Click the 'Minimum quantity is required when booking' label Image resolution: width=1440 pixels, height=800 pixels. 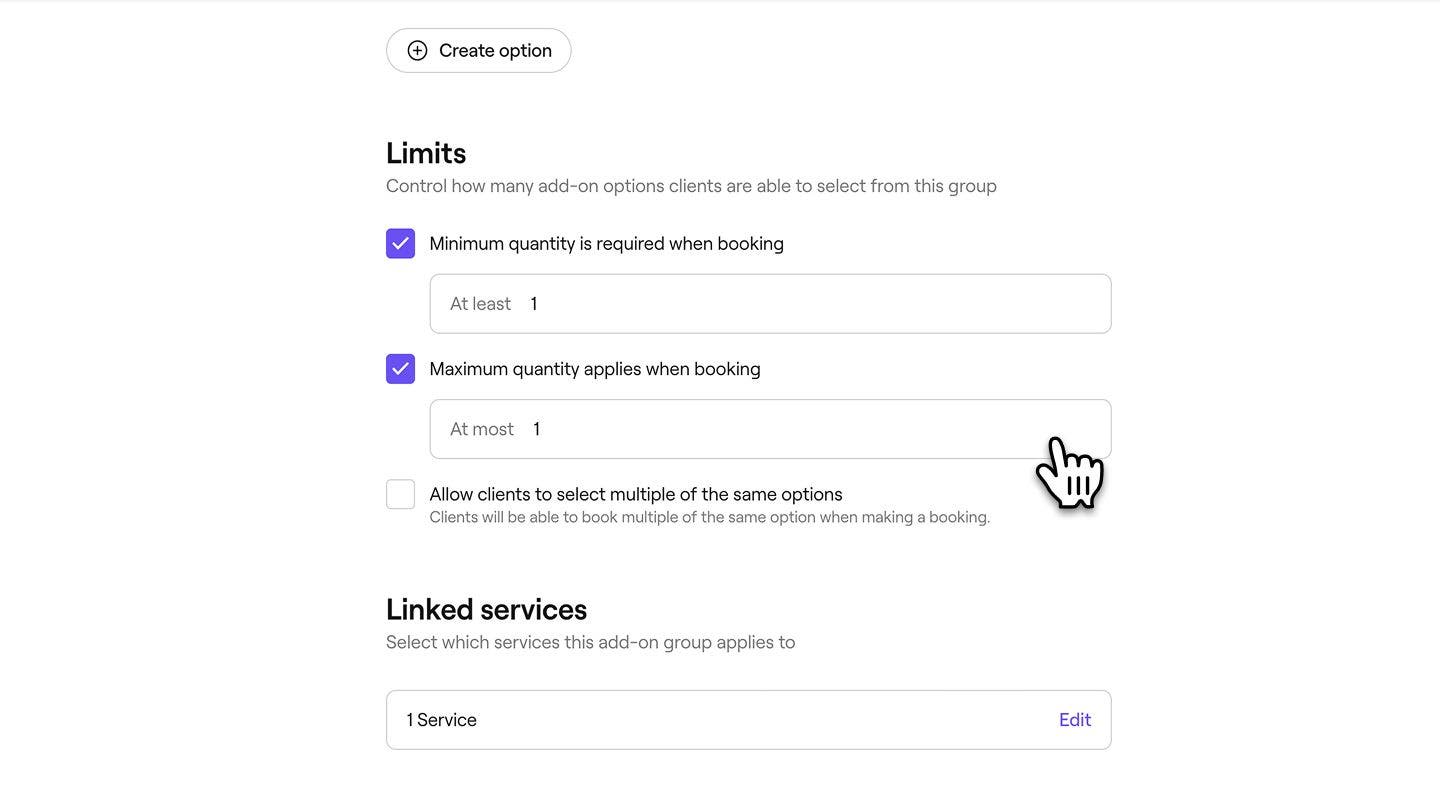[606, 244]
